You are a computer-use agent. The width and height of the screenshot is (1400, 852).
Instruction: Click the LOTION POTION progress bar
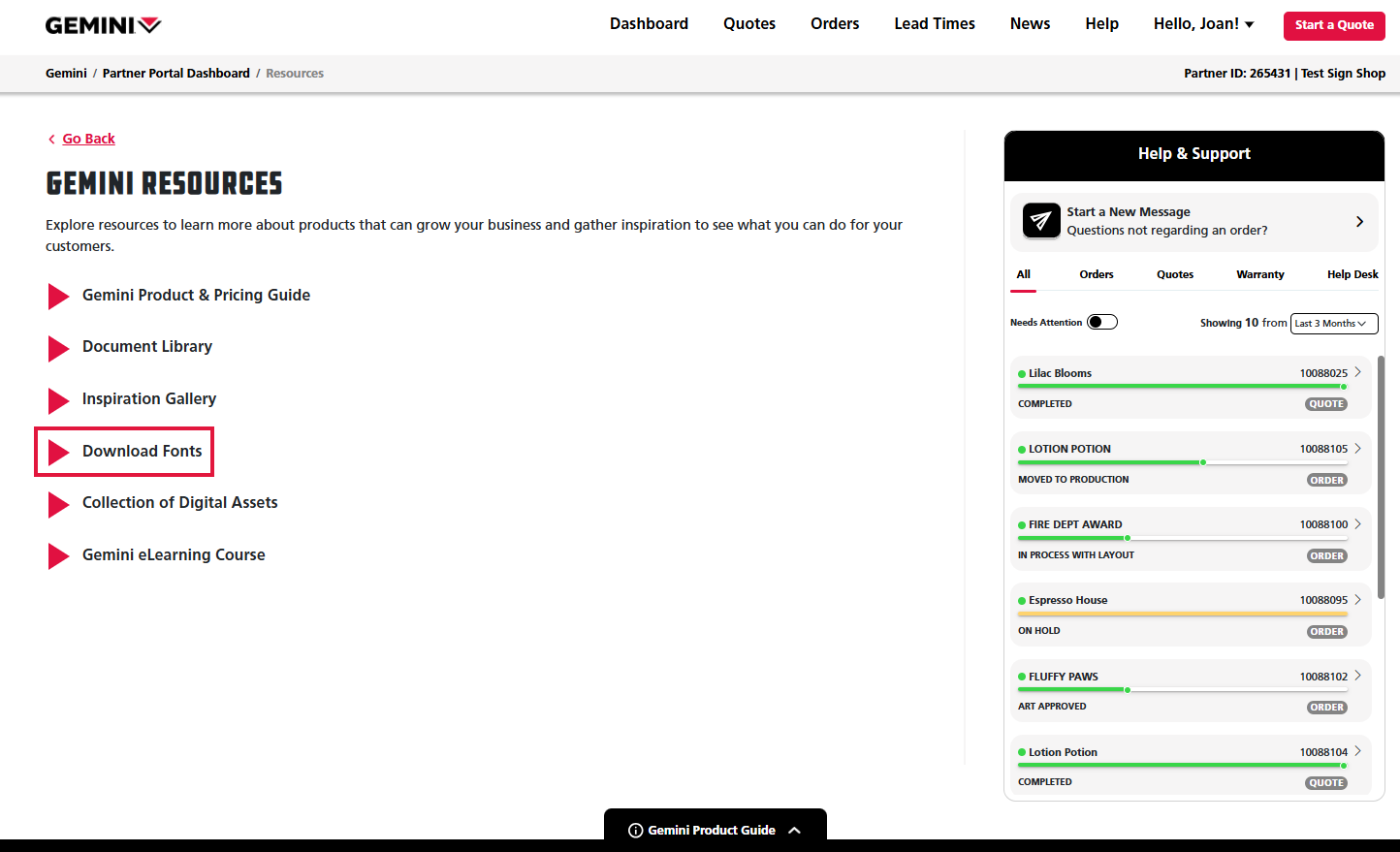click(x=1182, y=462)
